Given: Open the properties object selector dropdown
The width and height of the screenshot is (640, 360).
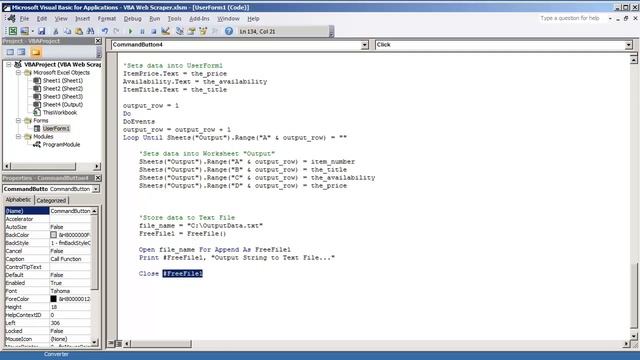Looking at the screenshot, I should tap(96, 189).
